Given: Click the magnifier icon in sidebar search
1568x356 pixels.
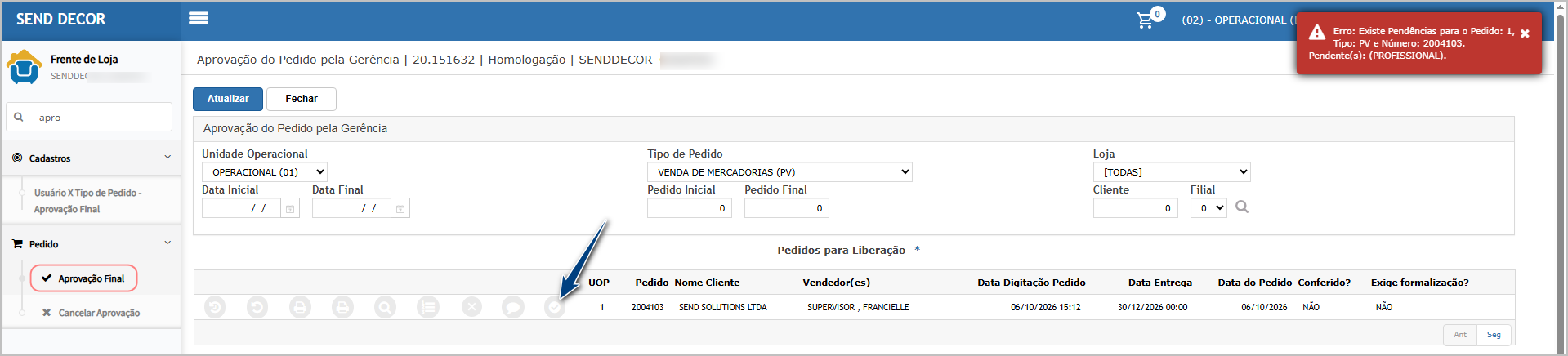Looking at the screenshot, I should [19, 117].
